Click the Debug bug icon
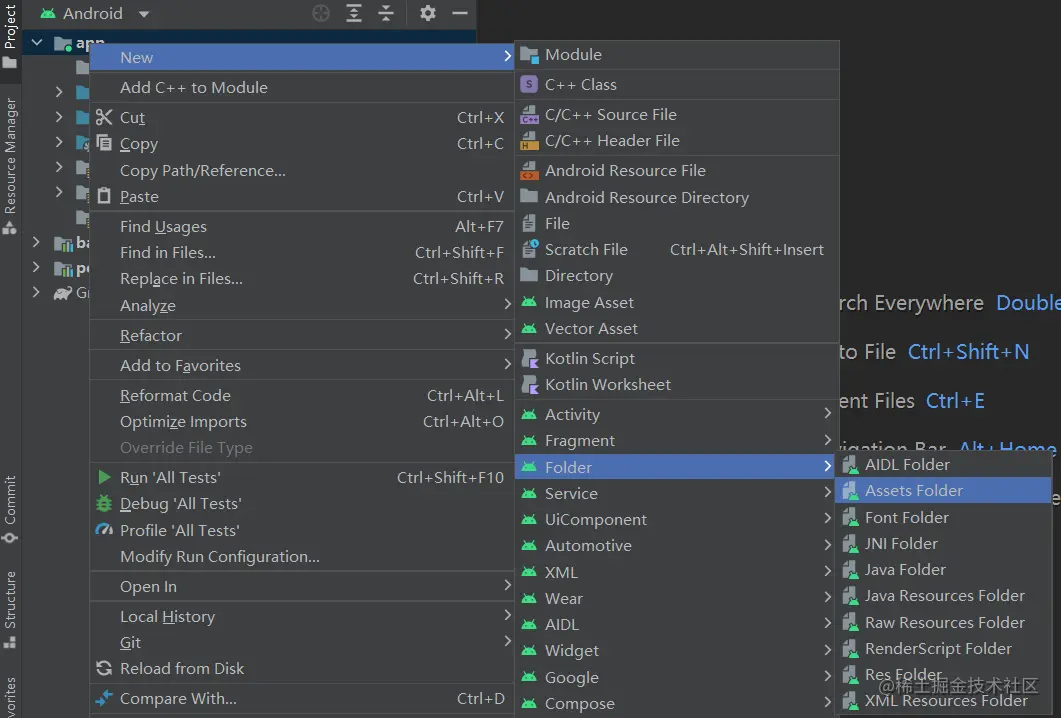1061x718 pixels. pyautogui.click(x=104, y=503)
